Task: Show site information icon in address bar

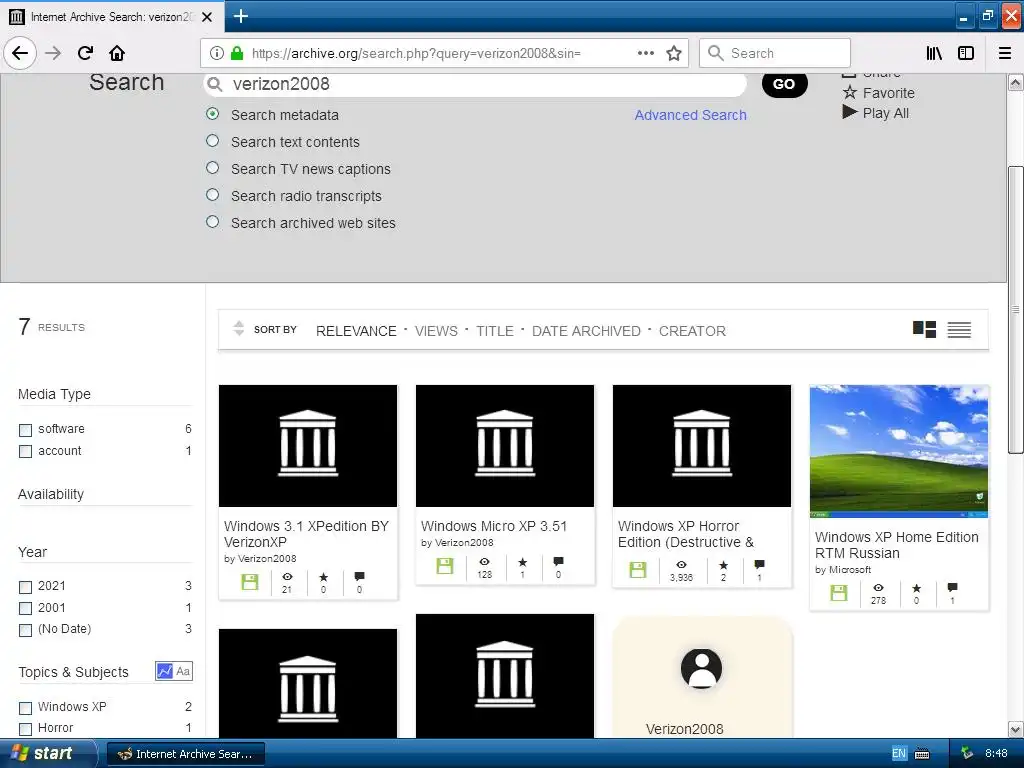Action: pyautogui.click(x=217, y=54)
